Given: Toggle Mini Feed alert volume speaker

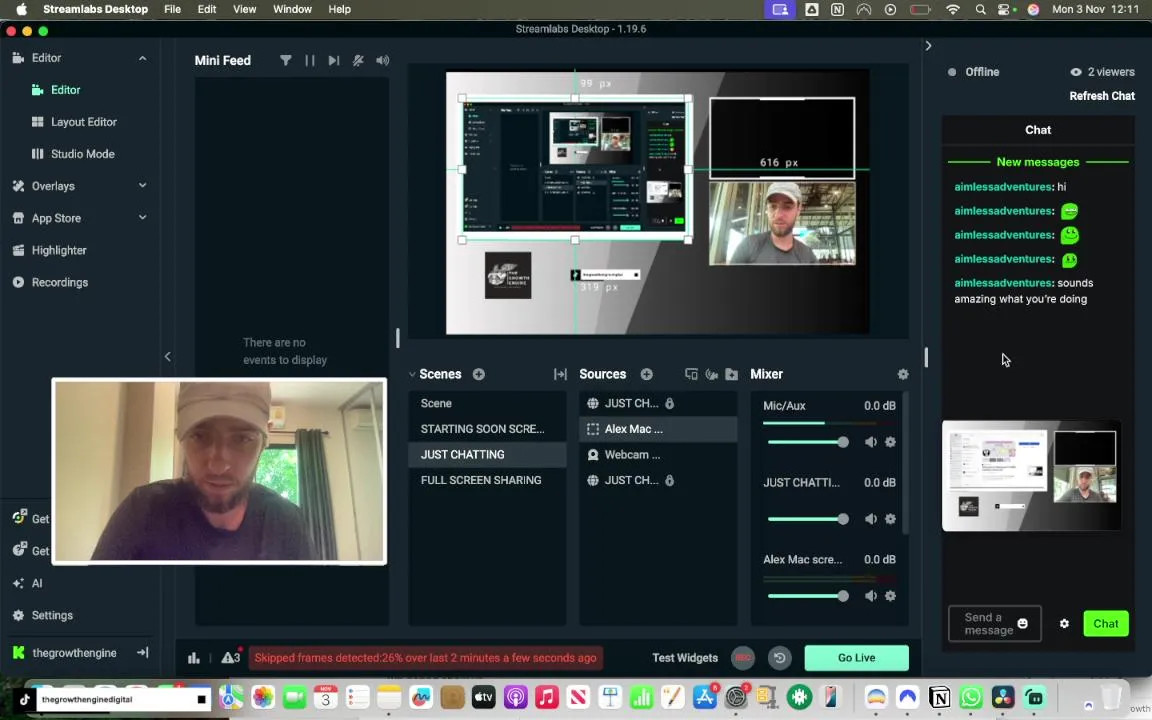Looking at the screenshot, I should (383, 60).
